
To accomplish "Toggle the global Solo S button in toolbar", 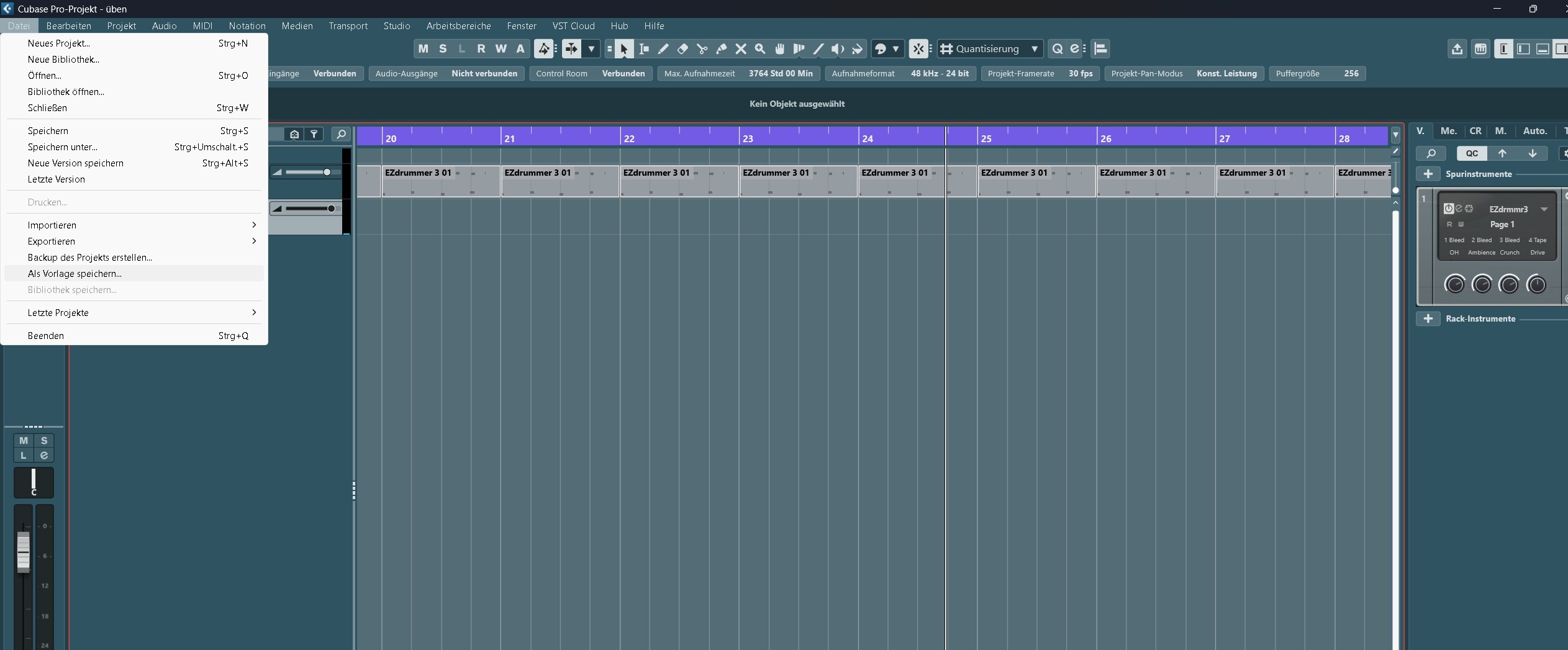I will (x=443, y=48).
